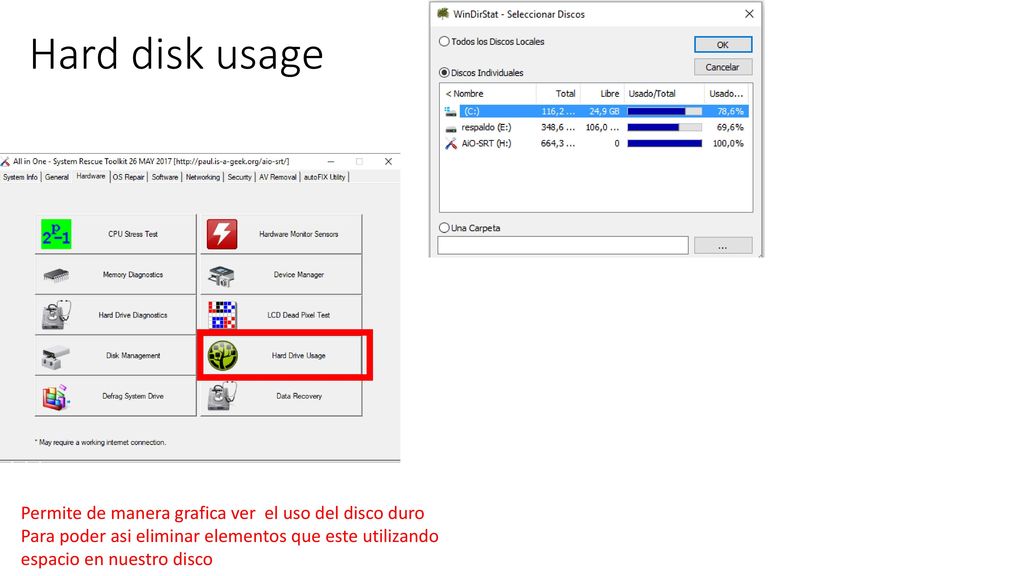The image size is (1024, 576).
Task: Click the Hard Drive Usage button label
Action: point(298,356)
